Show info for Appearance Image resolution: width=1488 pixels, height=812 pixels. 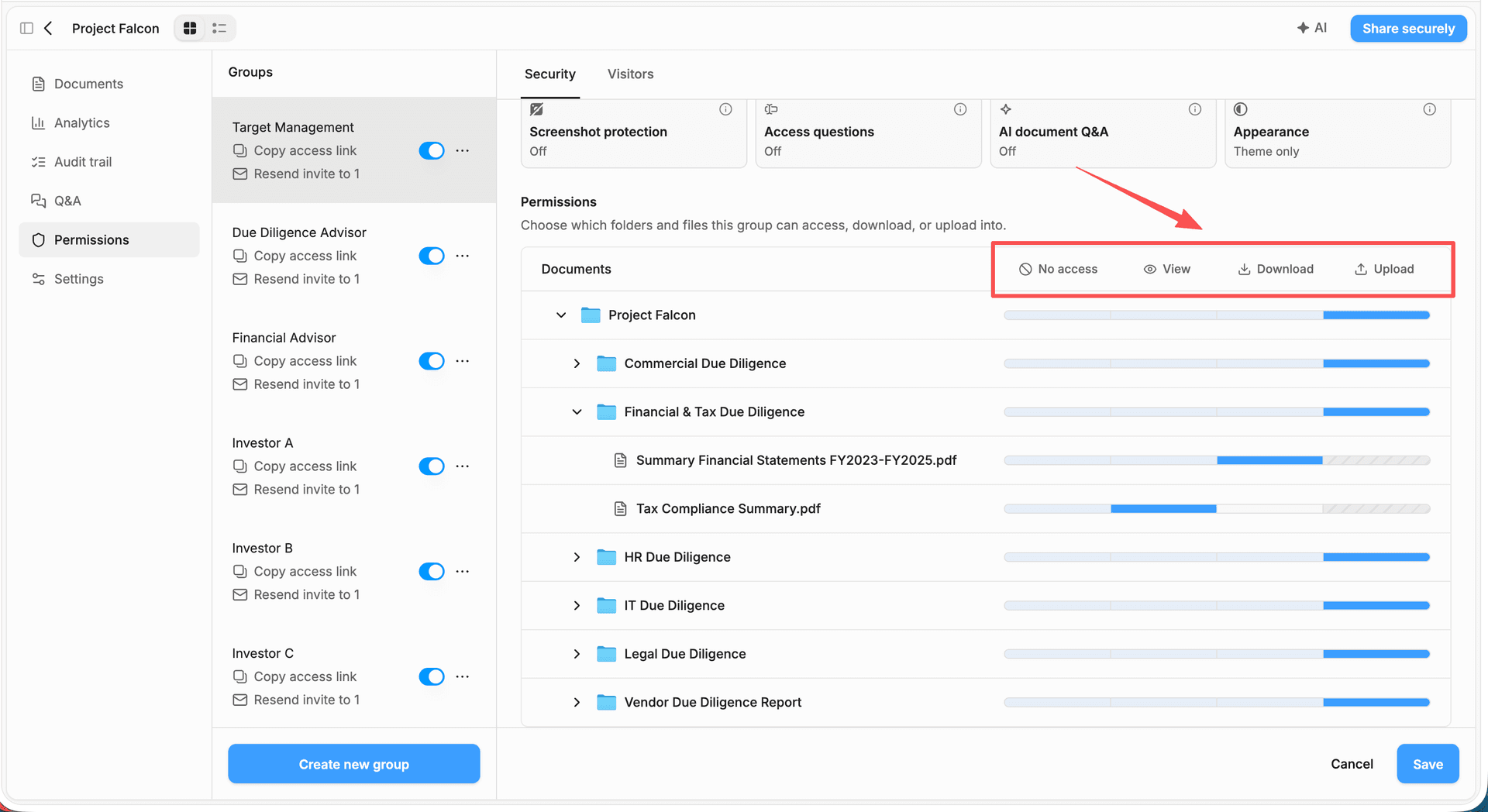[1430, 109]
